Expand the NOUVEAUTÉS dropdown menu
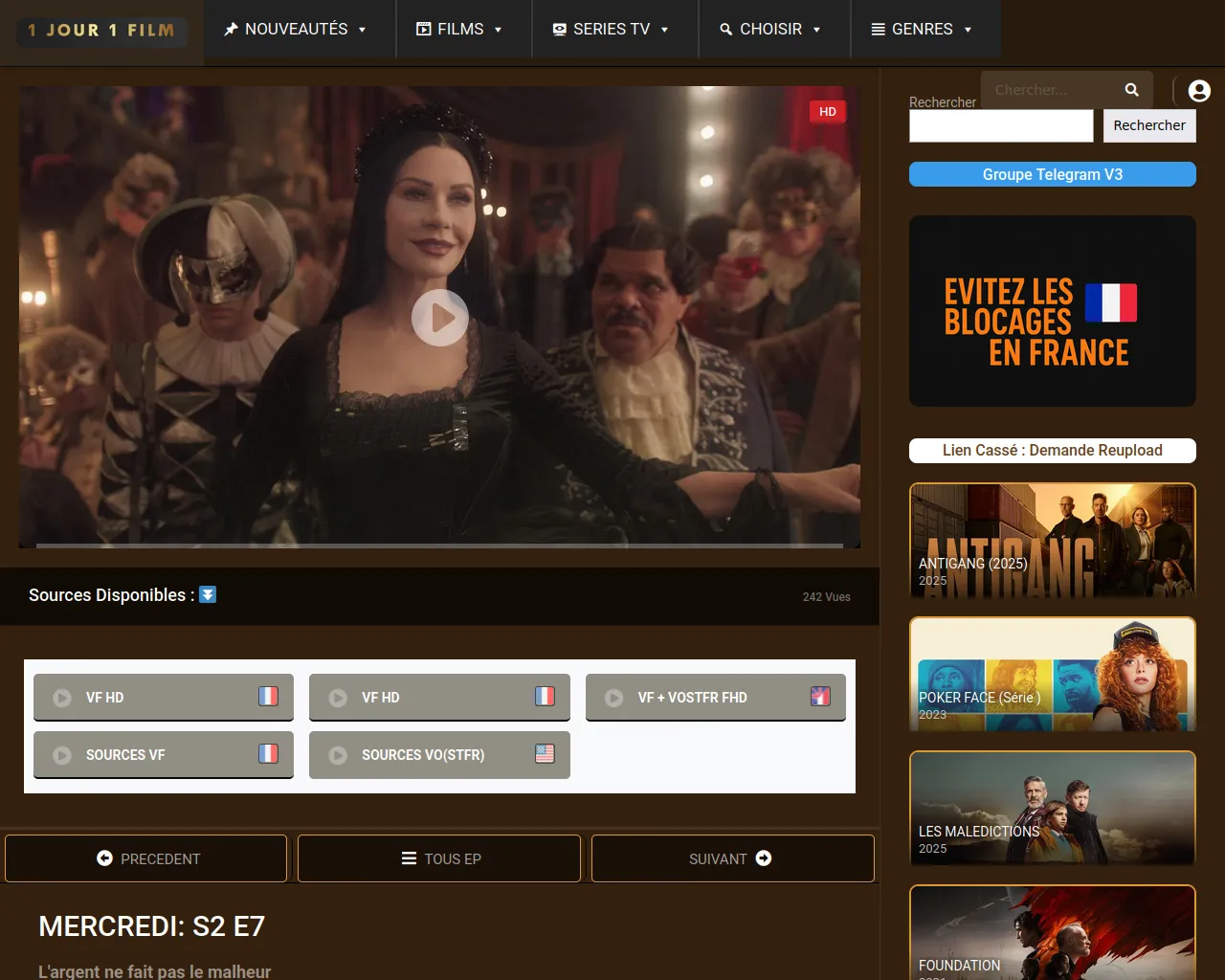The height and width of the screenshot is (980, 1225). (x=295, y=30)
